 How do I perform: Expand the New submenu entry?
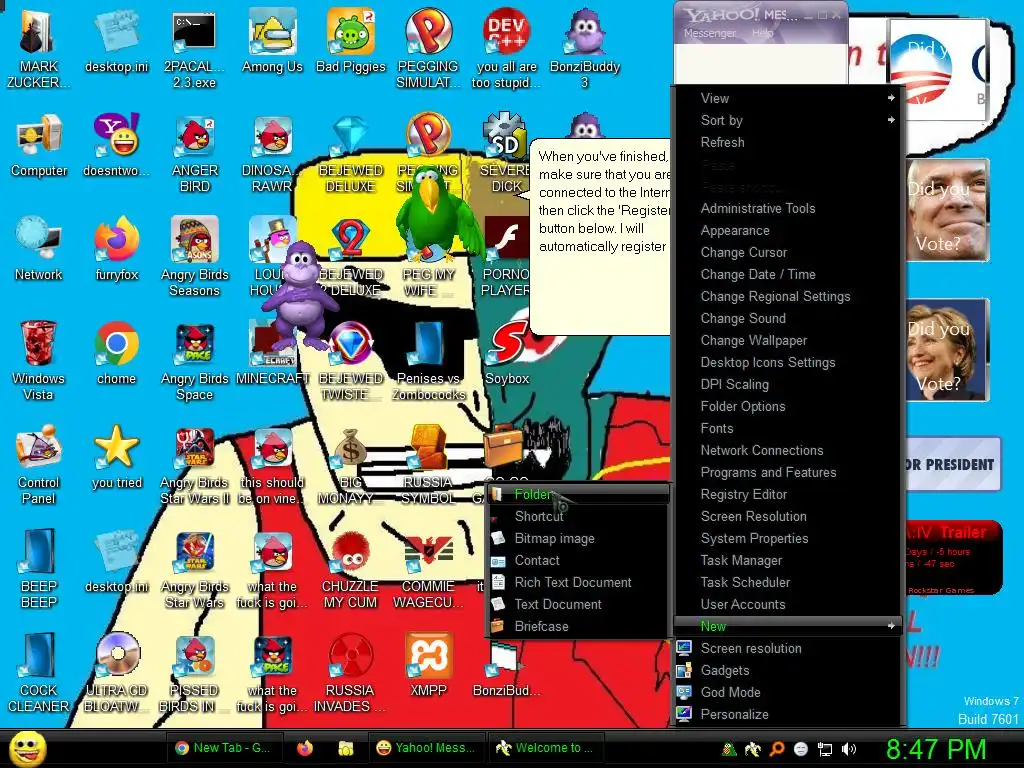(788, 626)
